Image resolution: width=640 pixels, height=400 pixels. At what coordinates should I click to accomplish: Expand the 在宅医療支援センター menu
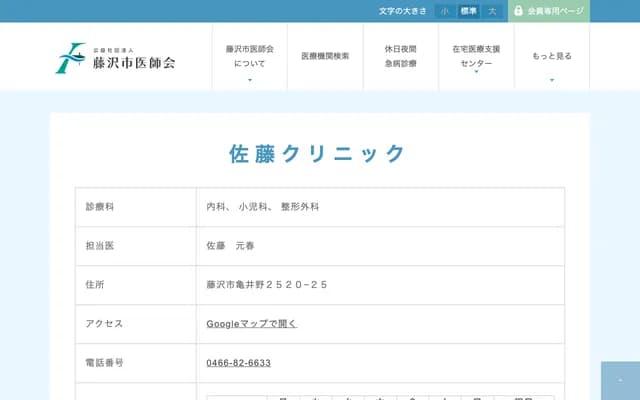[x=476, y=55]
